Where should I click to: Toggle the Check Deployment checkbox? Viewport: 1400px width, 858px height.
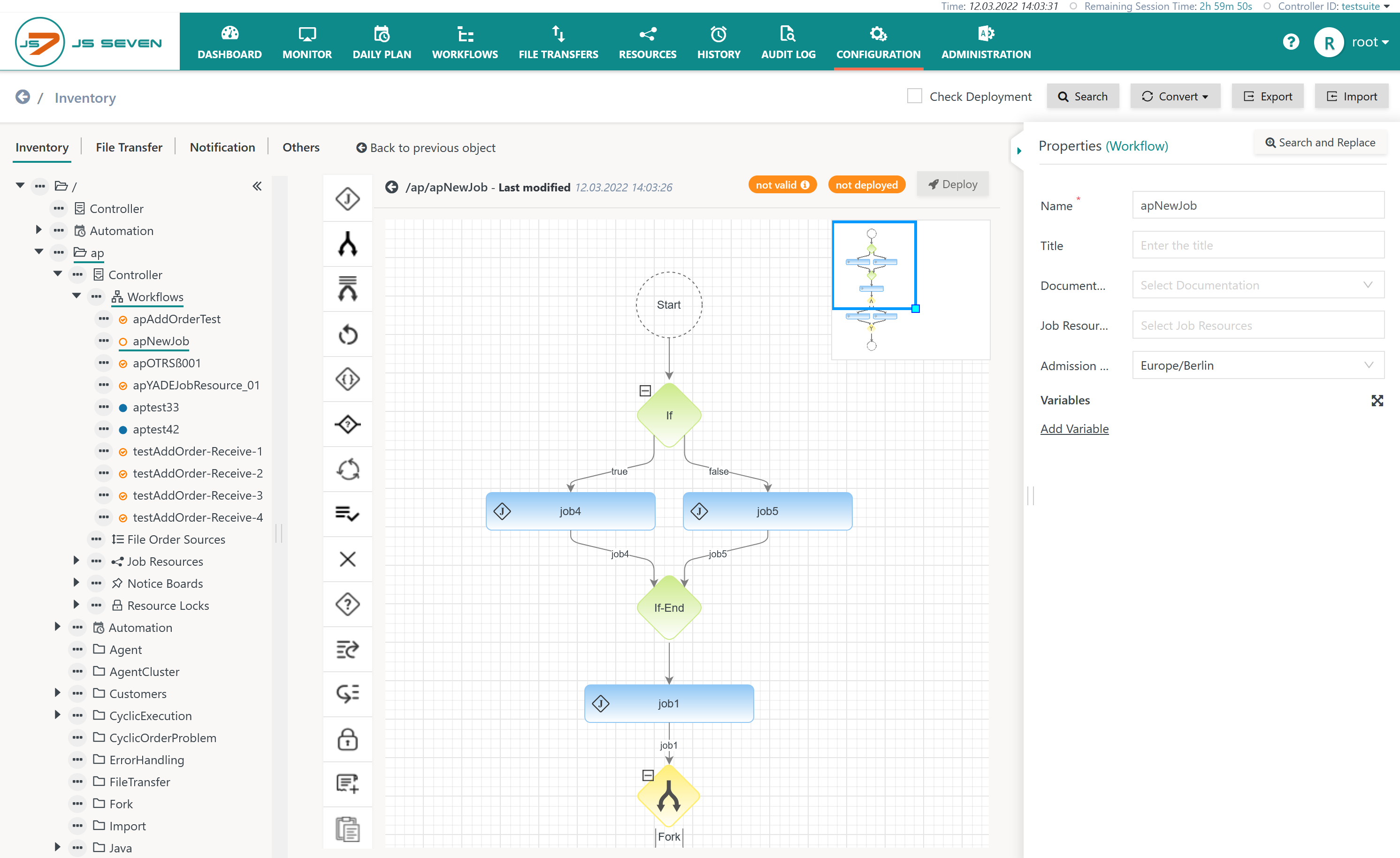[914, 96]
